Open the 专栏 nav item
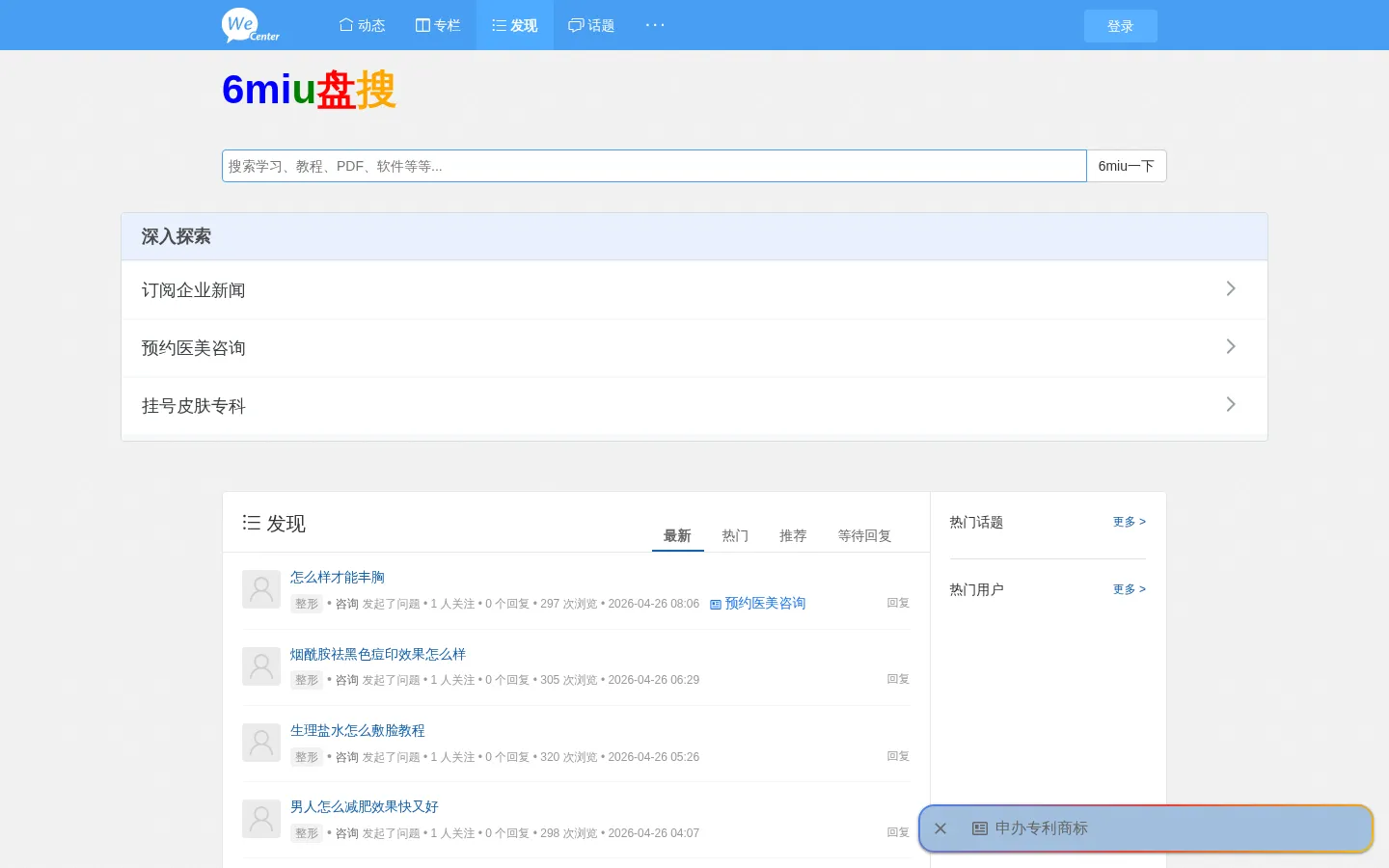Image resolution: width=1389 pixels, height=868 pixels. 438,25
